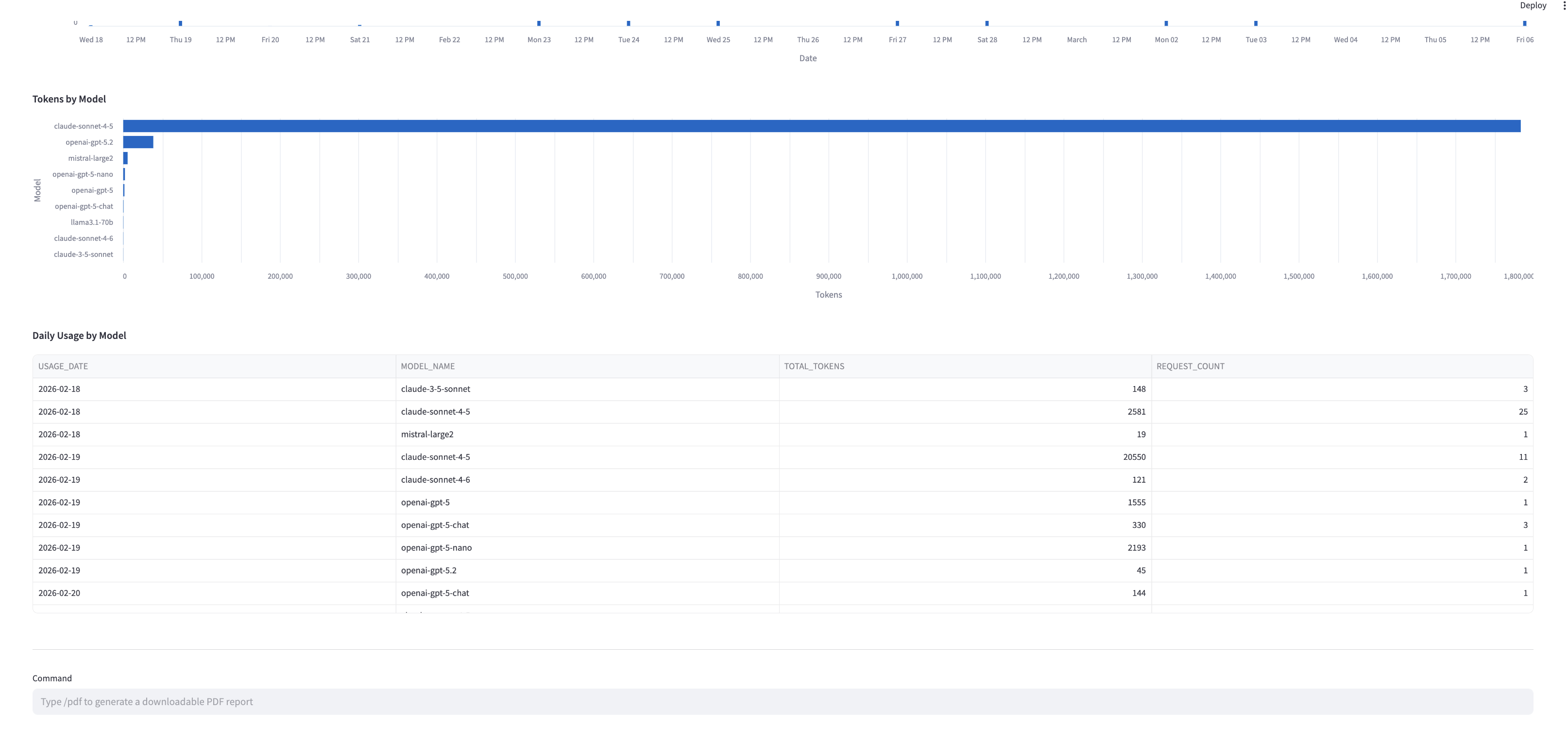Sort table by MODEL_NAME column header
The image size is (1568, 742).
tap(428, 366)
